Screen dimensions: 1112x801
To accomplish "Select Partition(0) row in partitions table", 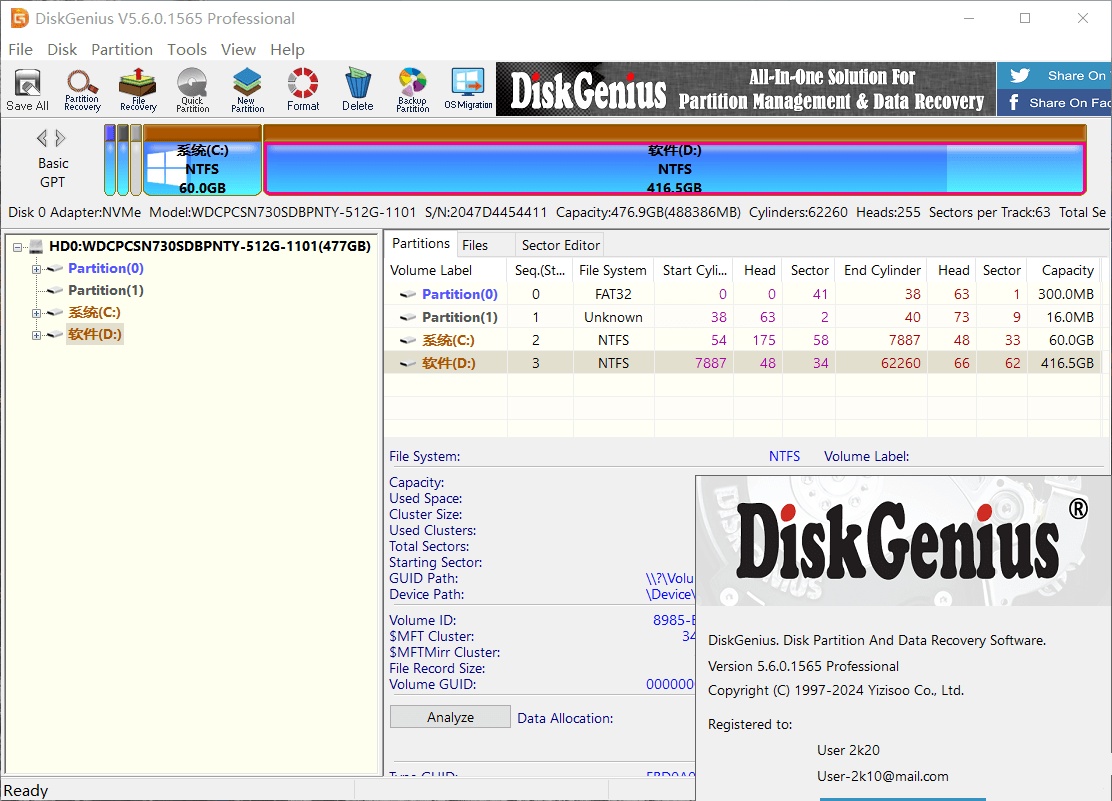I will [743, 294].
